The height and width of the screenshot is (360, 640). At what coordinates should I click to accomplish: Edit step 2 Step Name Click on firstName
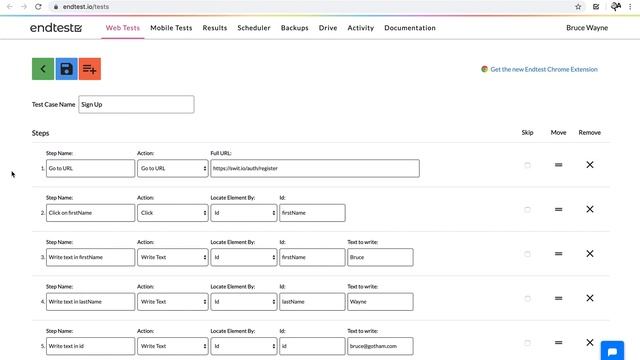click(x=90, y=213)
